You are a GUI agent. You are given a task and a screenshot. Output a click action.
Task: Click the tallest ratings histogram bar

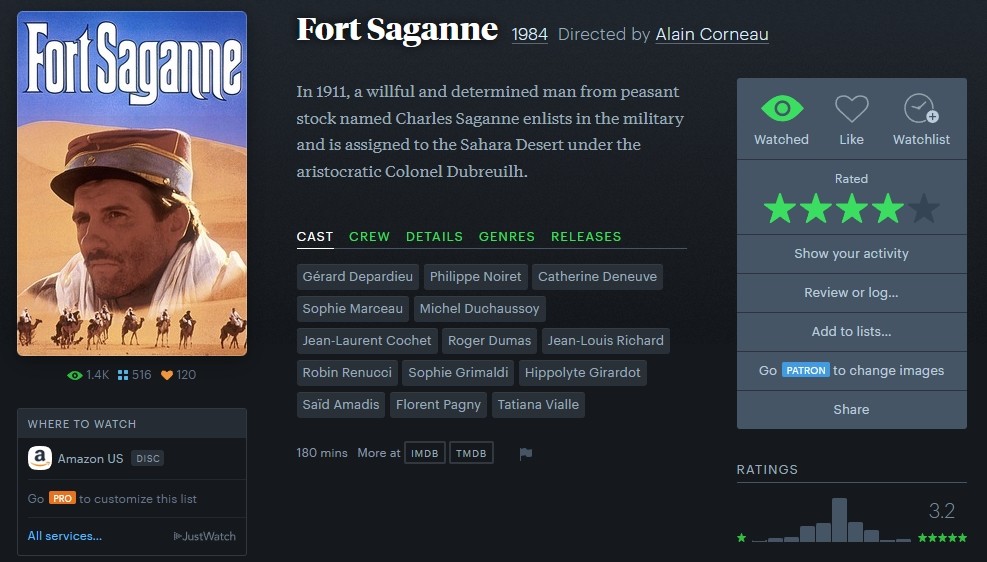point(839,520)
